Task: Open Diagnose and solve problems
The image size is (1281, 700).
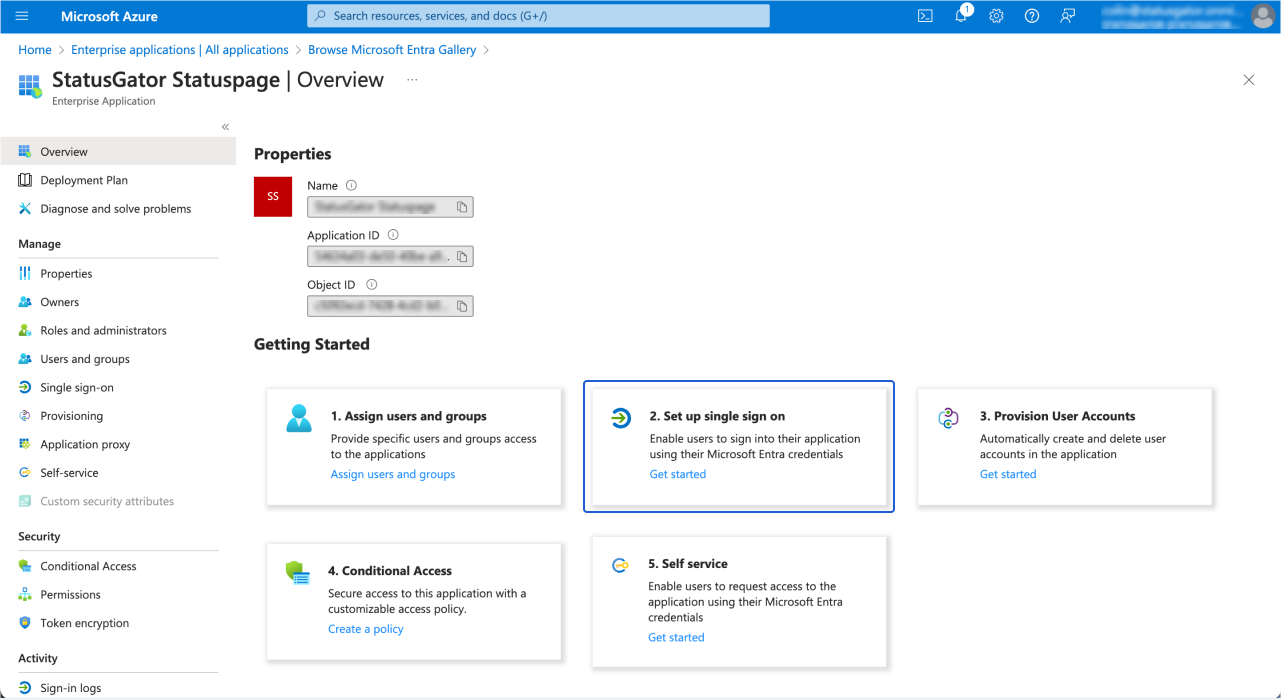Action: coord(118,209)
